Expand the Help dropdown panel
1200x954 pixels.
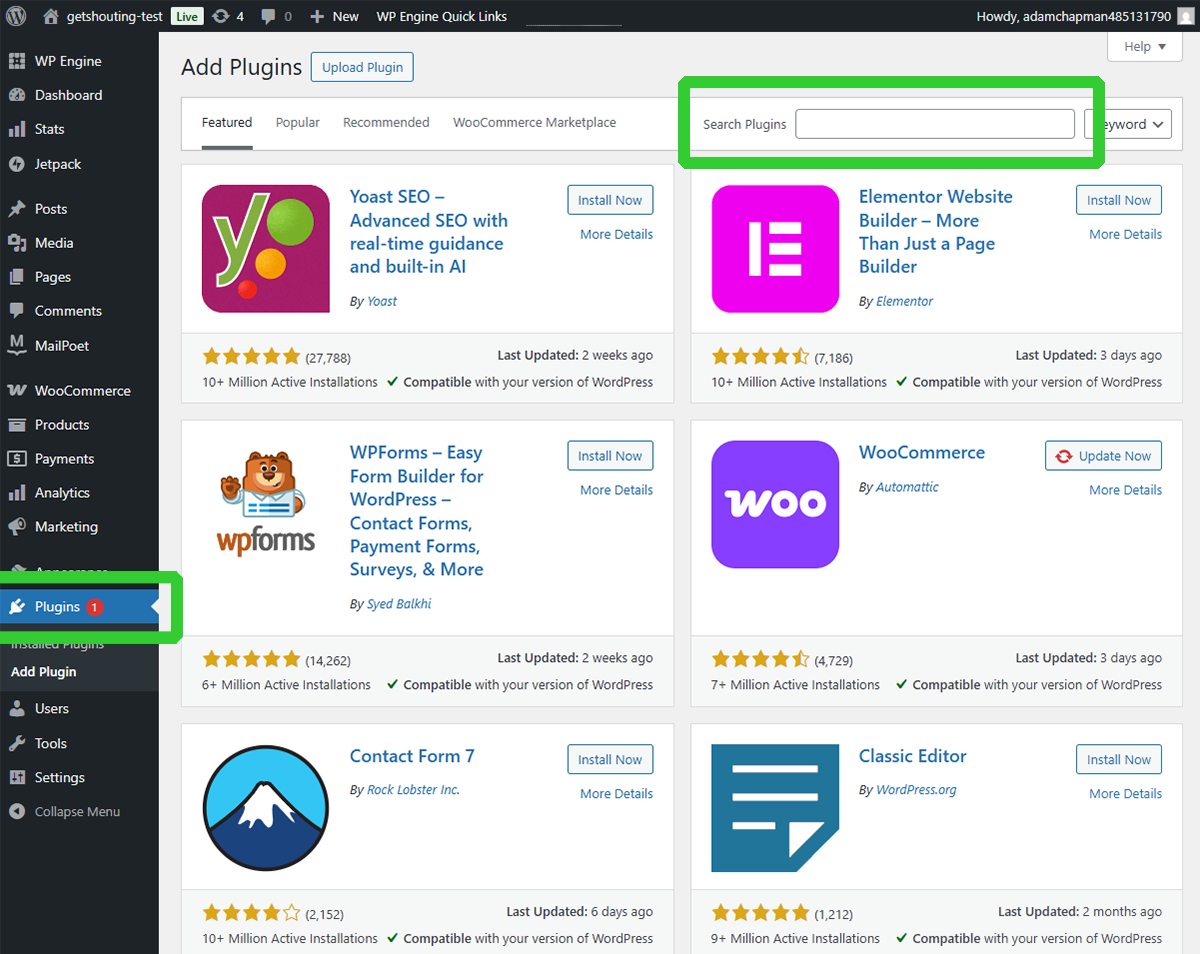pos(1143,46)
